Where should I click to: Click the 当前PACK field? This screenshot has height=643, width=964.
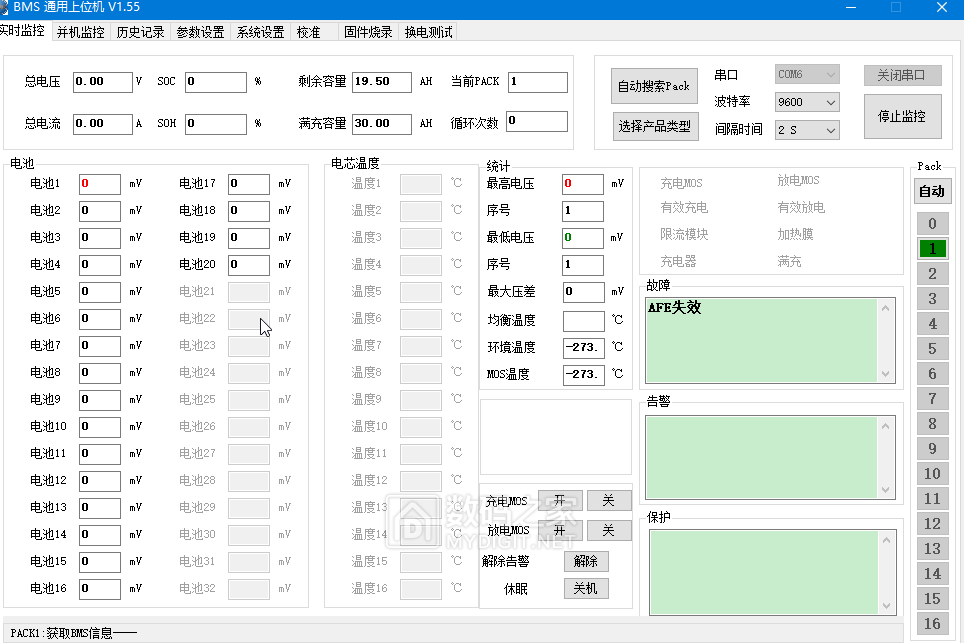tap(537, 82)
